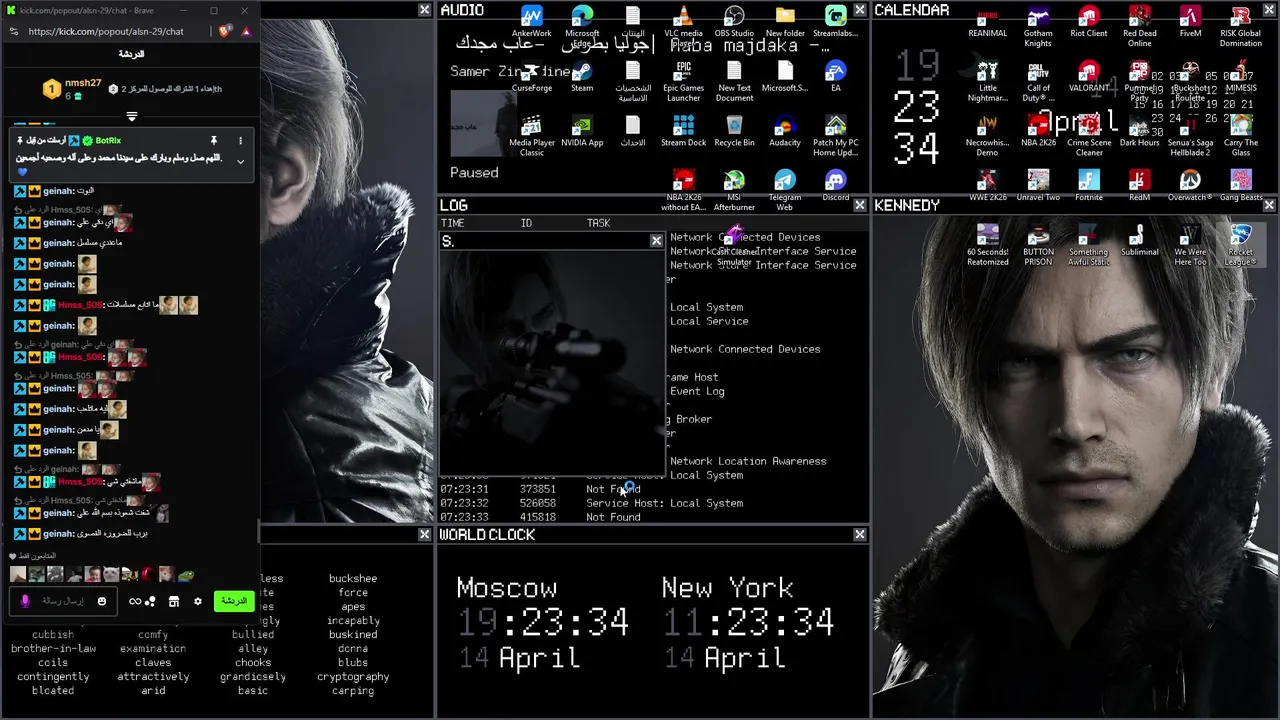Click the Network Location Awareness log entry
This screenshot has width=1280, height=720.
pos(748,461)
